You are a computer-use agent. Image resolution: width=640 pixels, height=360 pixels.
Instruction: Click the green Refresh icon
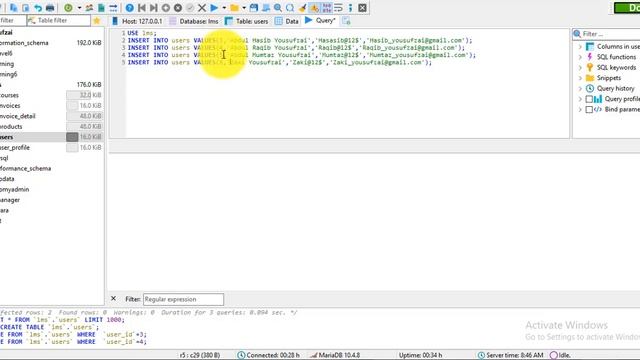point(68,8)
